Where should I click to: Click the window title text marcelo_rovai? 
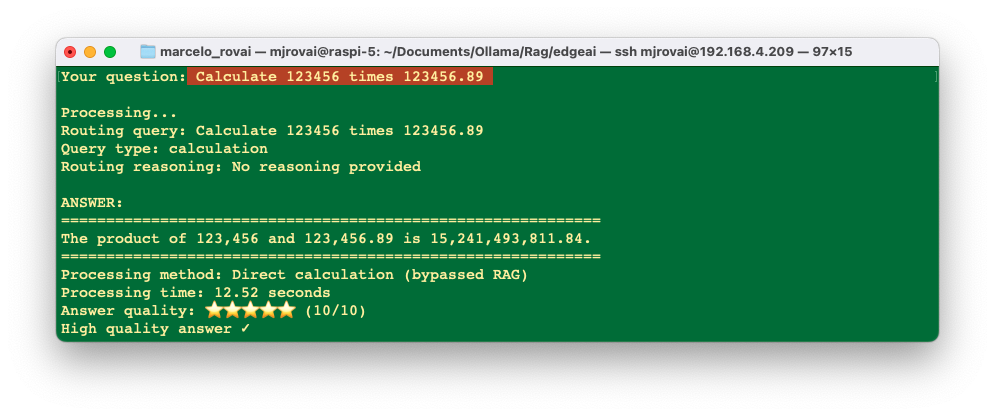(204, 52)
